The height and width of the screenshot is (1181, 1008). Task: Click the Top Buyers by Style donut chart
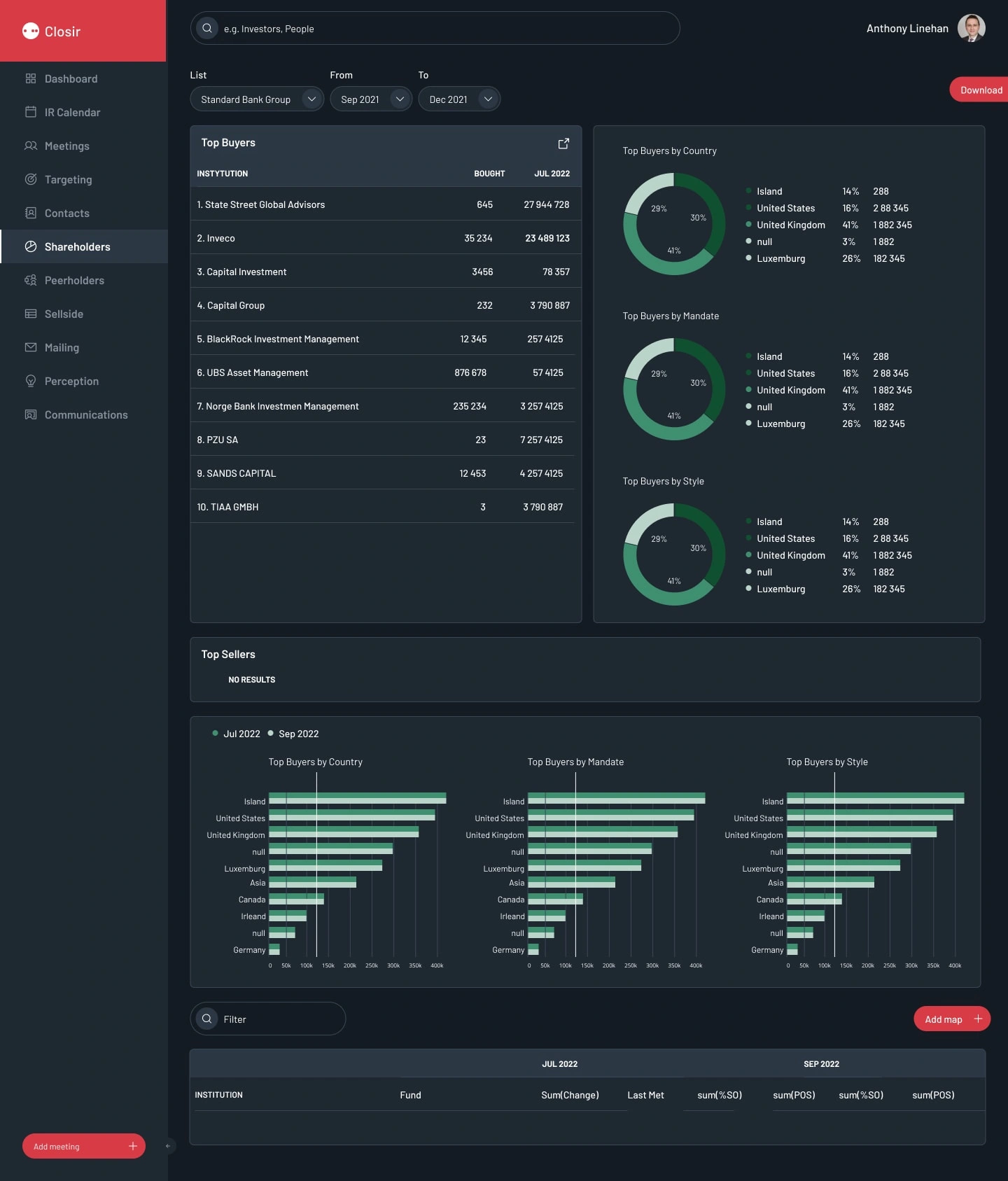click(674, 554)
